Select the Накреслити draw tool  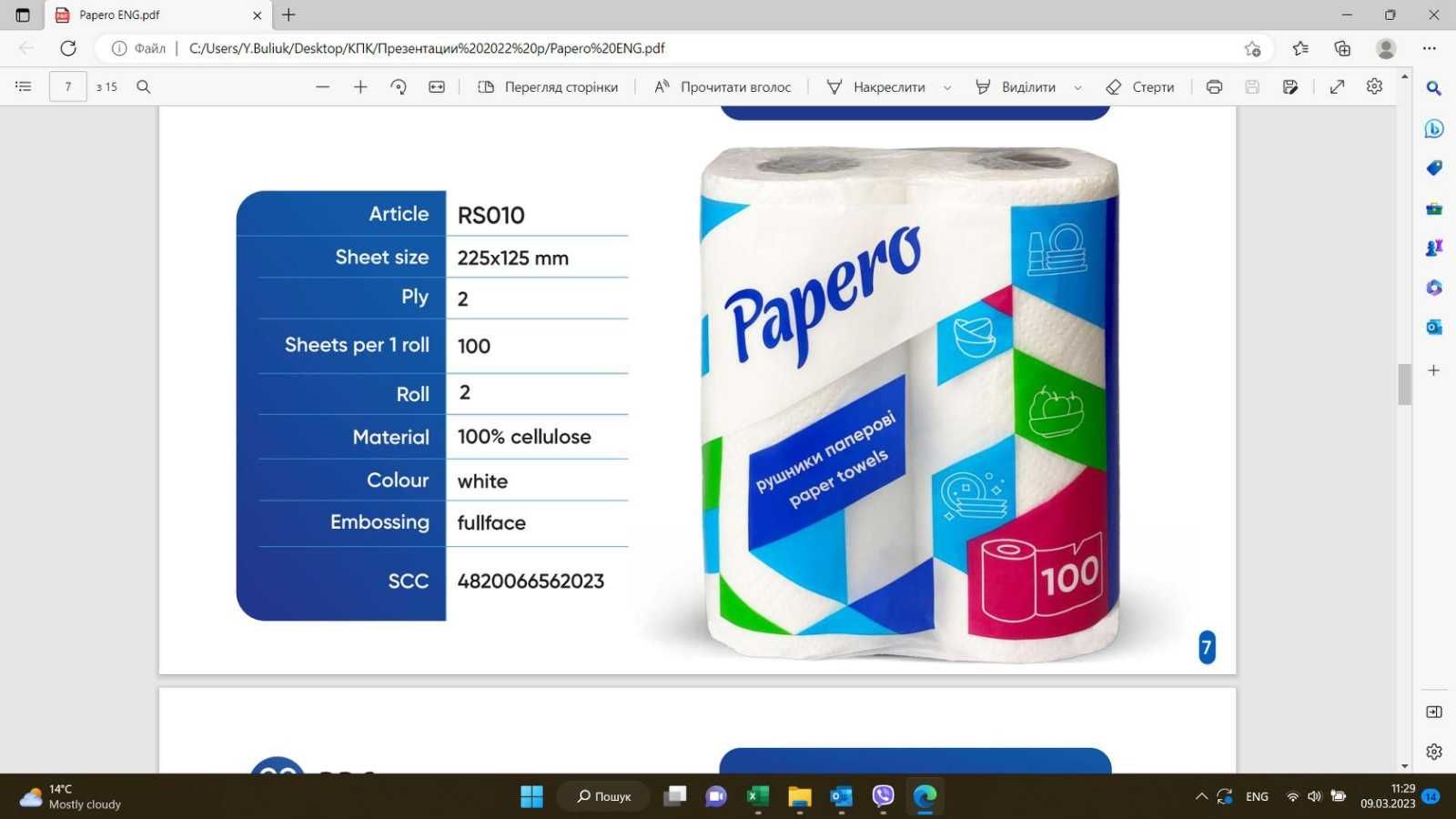pyautogui.click(x=875, y=86)
